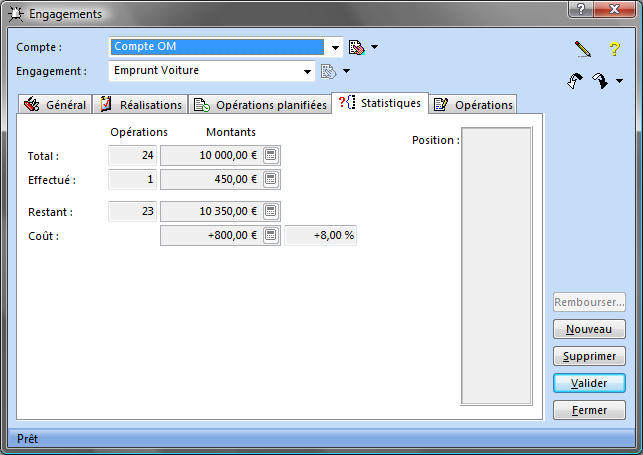Open arrow menu next to Compte icon
Screen dimensions: 643x455
375,47
